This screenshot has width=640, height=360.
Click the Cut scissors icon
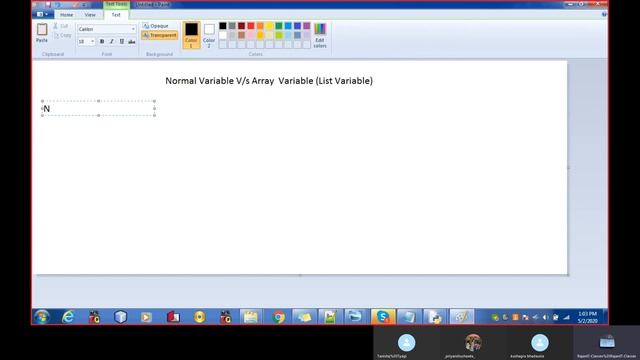(56, 26)
